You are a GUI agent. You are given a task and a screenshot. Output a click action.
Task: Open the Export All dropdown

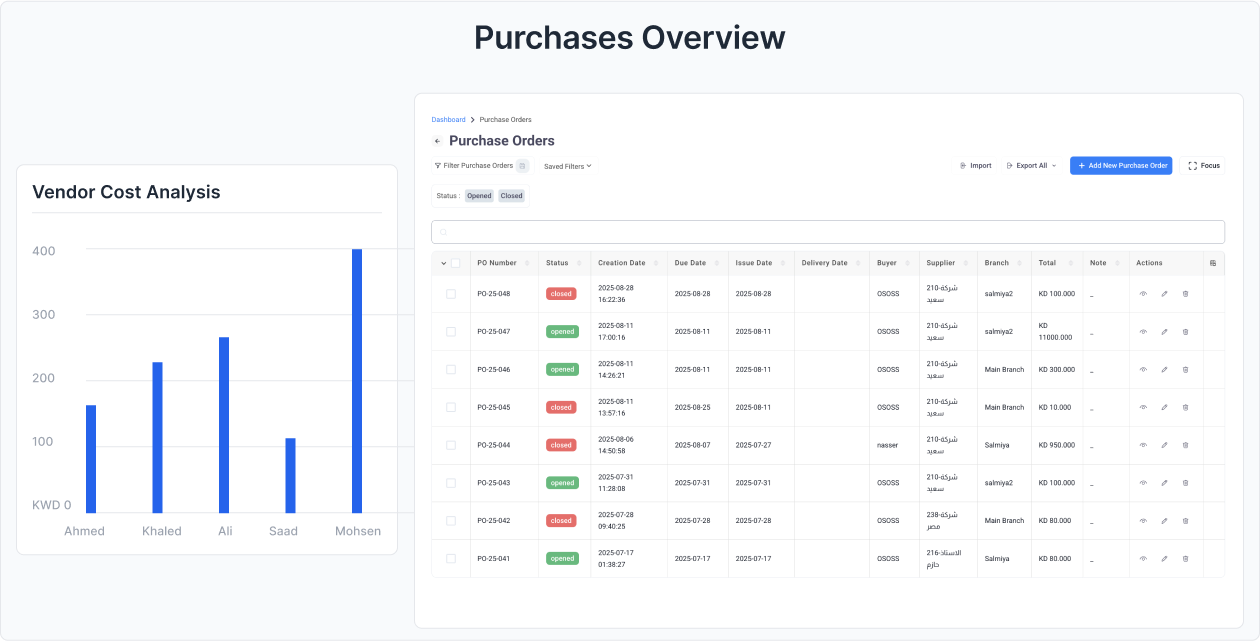coord(1031,166)
